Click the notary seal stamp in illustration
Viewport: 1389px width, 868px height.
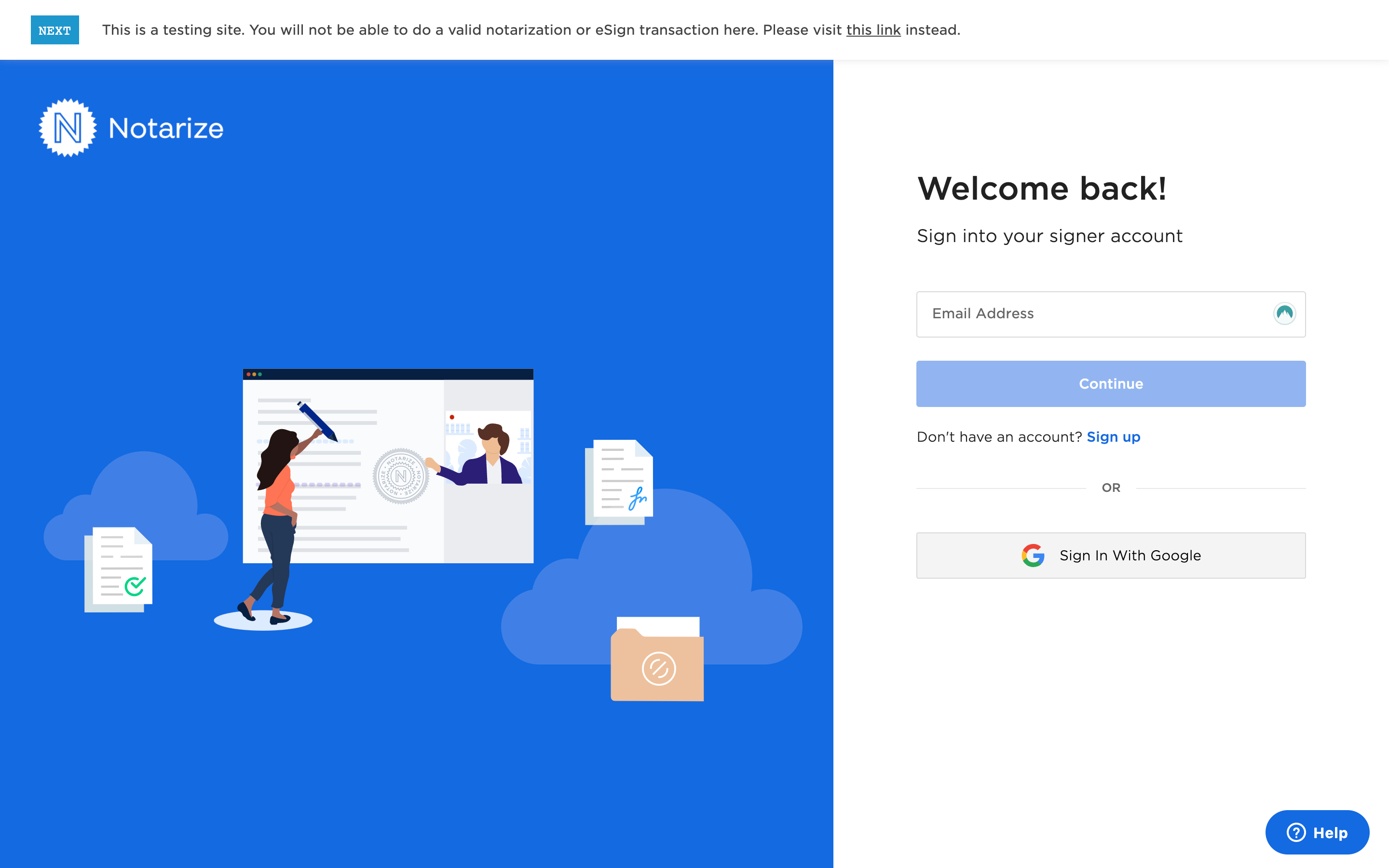[x=401, y=476]
